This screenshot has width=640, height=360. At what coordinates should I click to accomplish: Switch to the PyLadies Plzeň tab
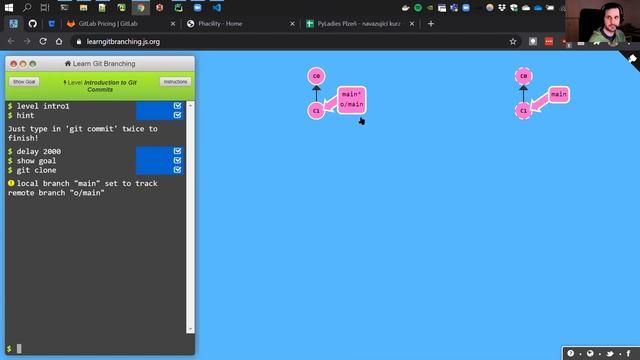point(360,24)
